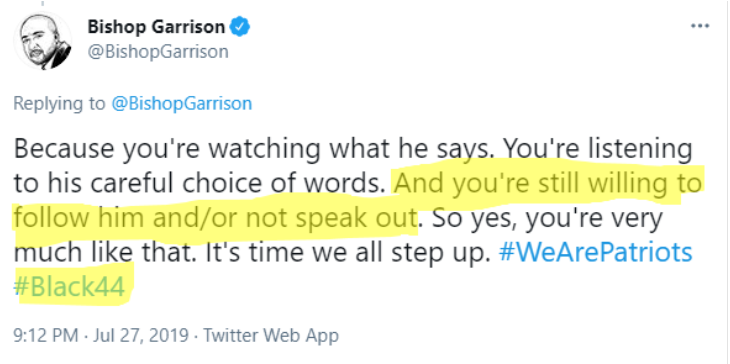Click the words to his careful choice of words
Screen dimensions: 730x364
click(x=201, y=184)
